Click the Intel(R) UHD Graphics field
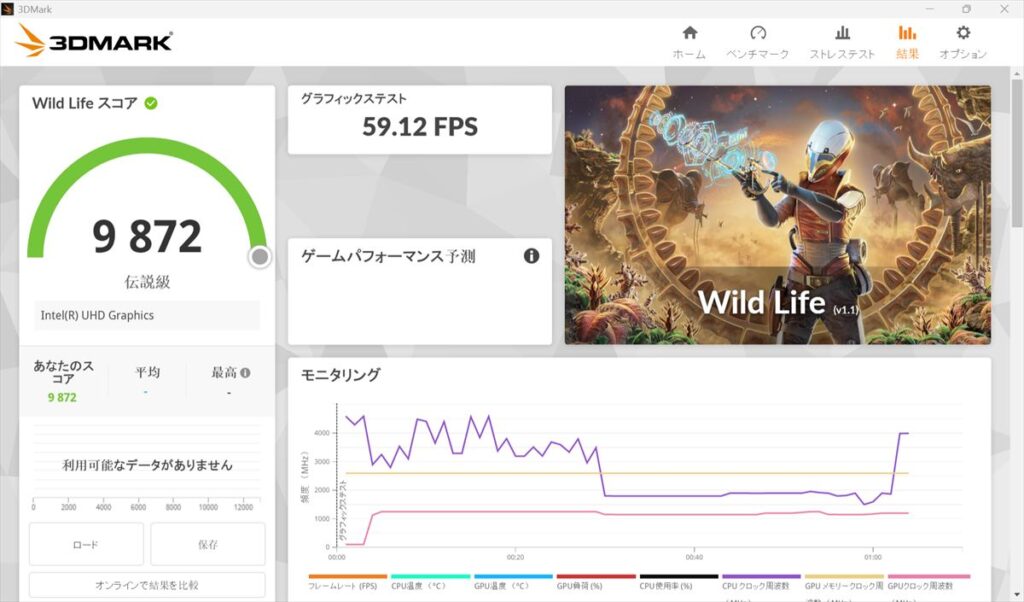The height and width of the screenshot is (602, 1024). tap(147, 315)
